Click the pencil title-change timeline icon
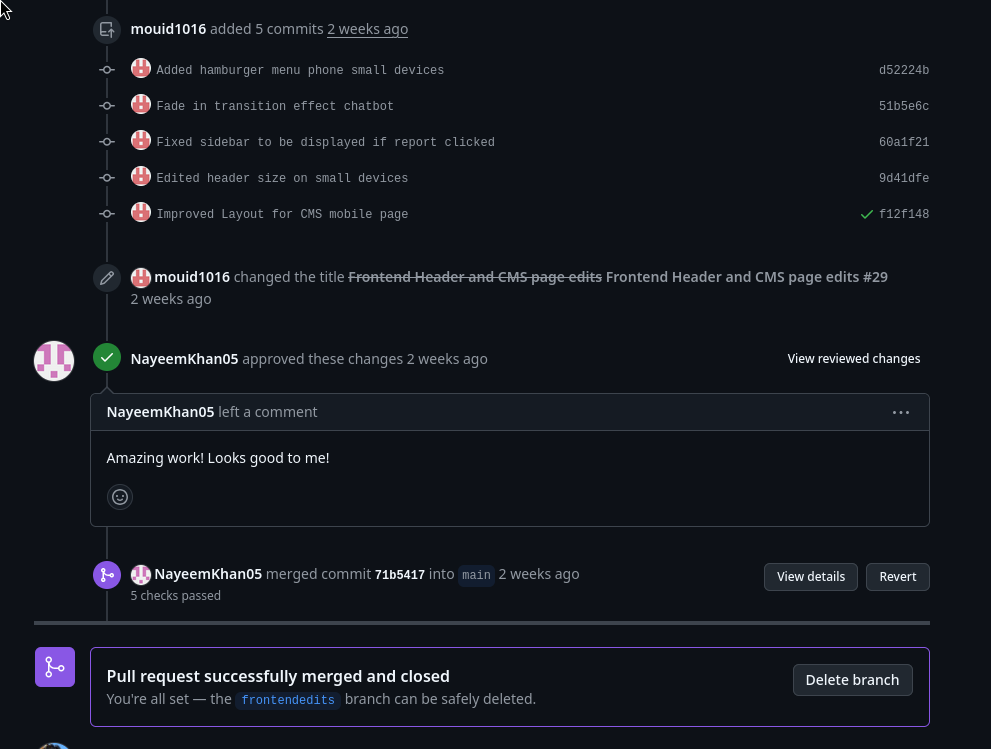Image resolution: width=991 pixels, height=749 pixels. click(107, 277)
